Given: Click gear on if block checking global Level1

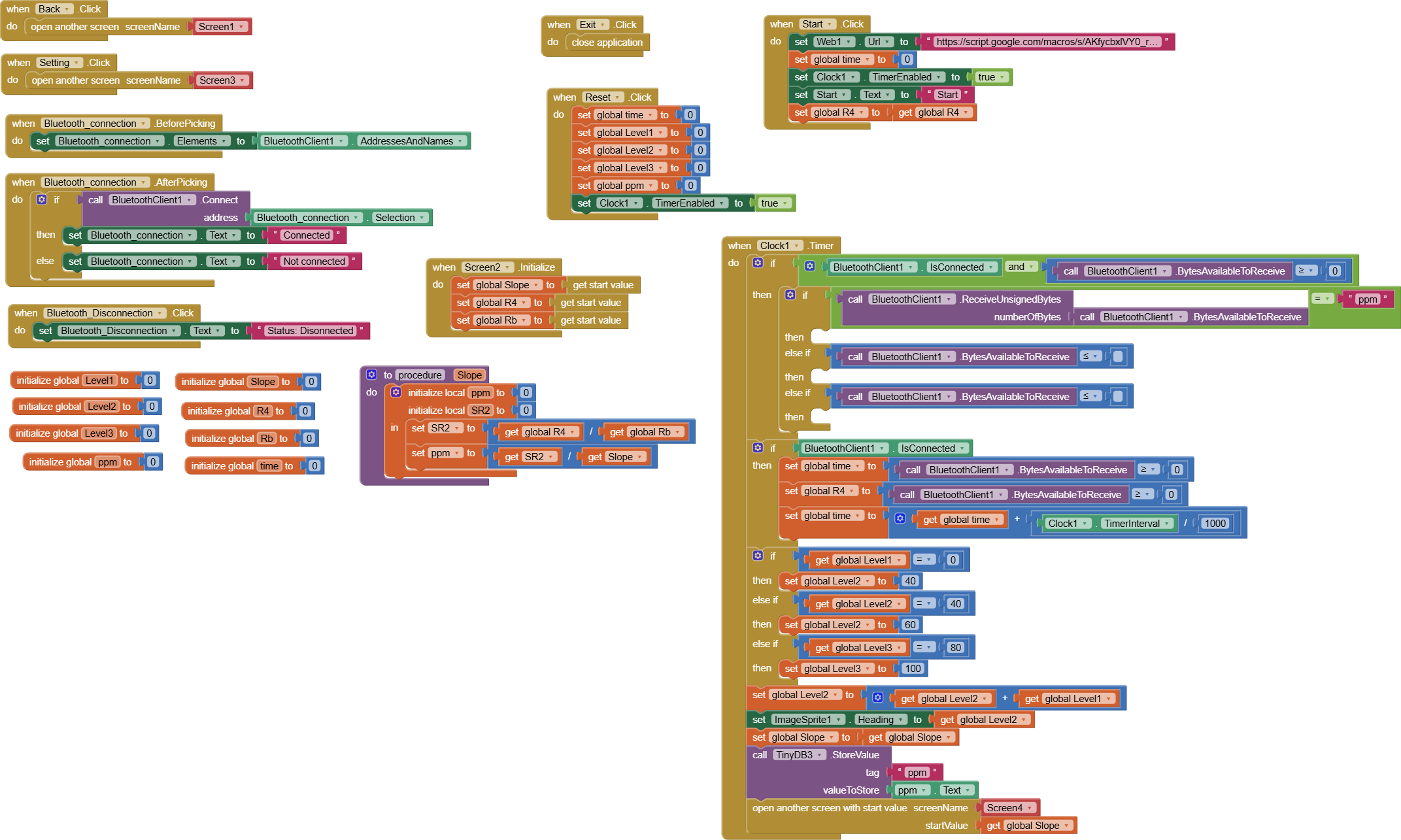Looking at the screenshot, I should [758, 556].
